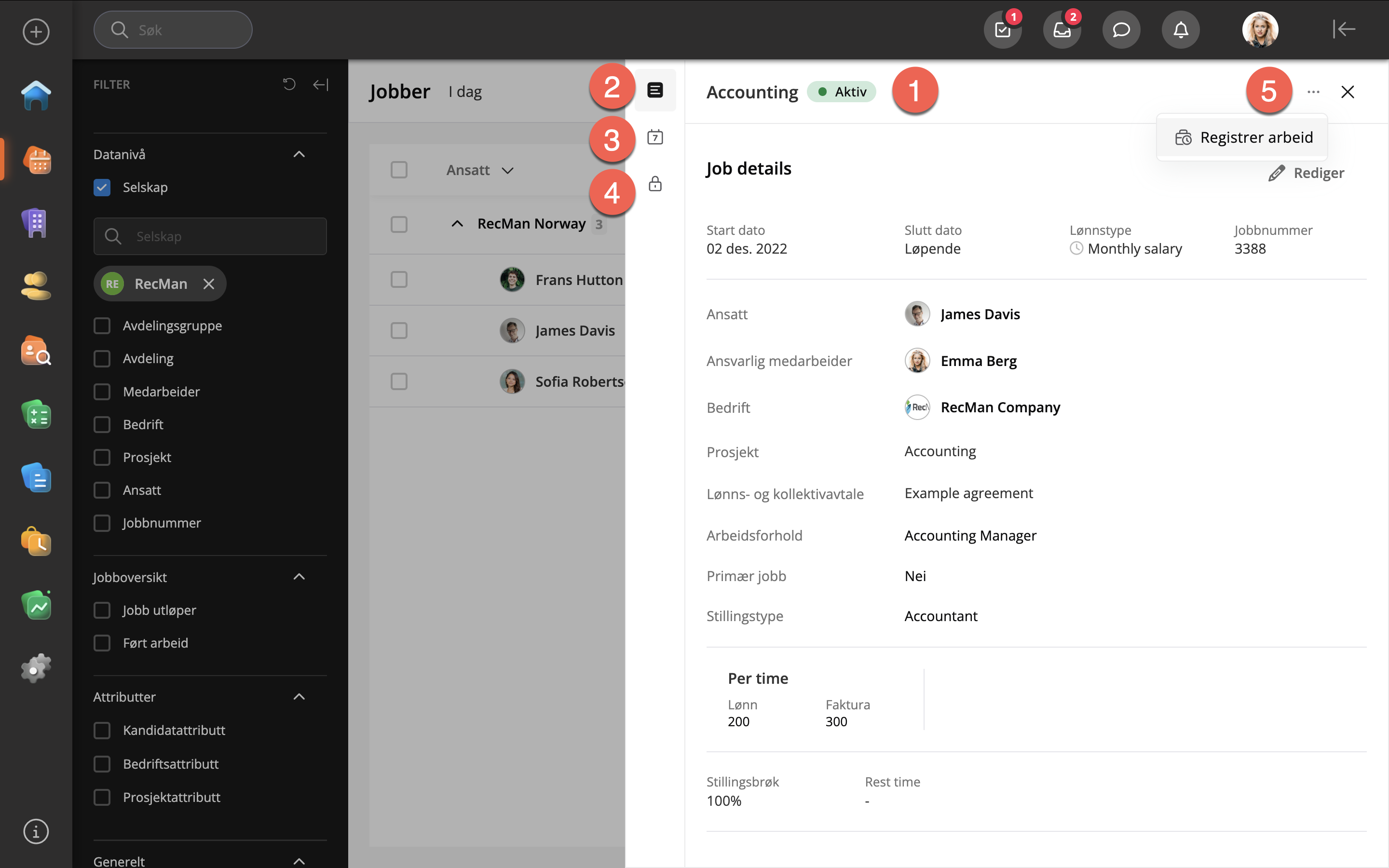Open the user profile avatar
Screen dimensions: 1389x868
pos(1260,29)
